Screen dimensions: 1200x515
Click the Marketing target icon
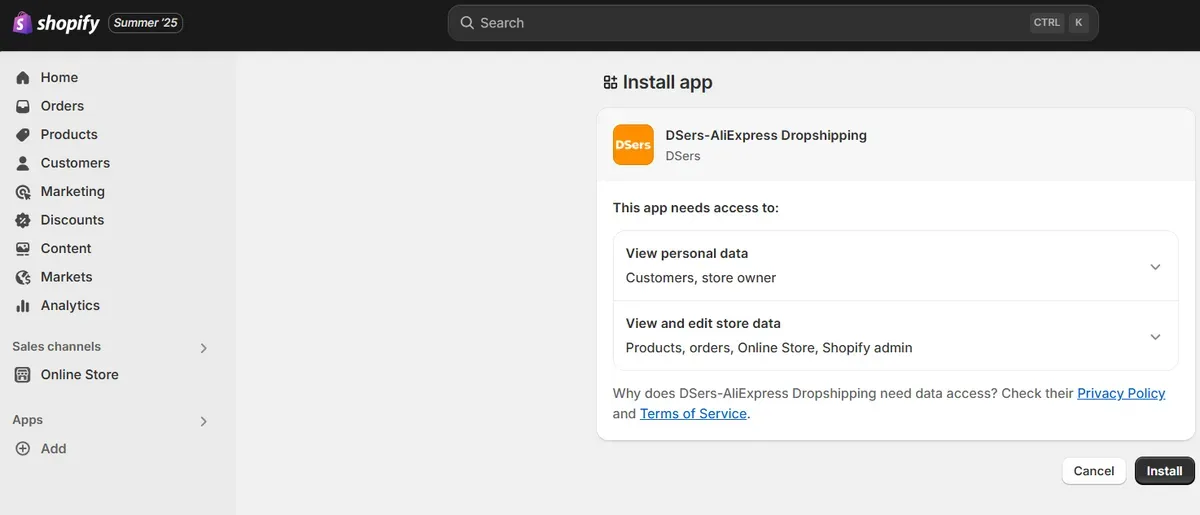point(23,192)
